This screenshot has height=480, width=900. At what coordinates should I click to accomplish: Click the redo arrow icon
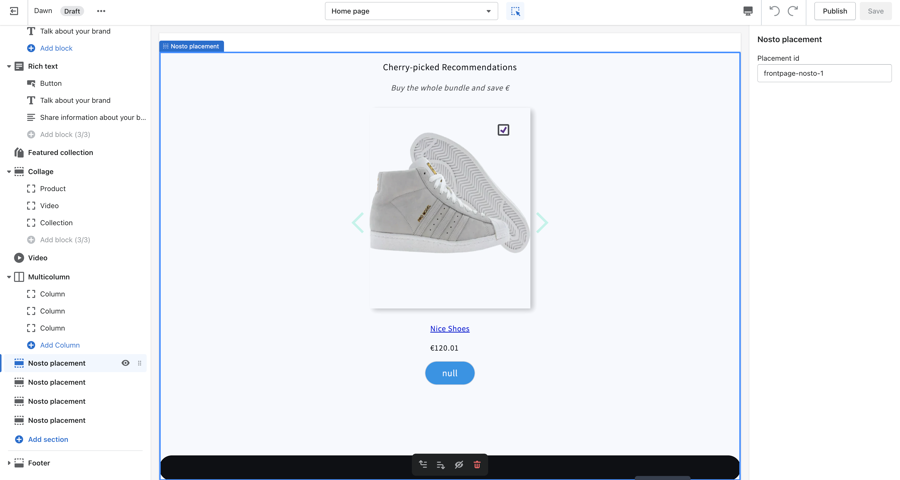pyautogui.click(x=793, y=11)
